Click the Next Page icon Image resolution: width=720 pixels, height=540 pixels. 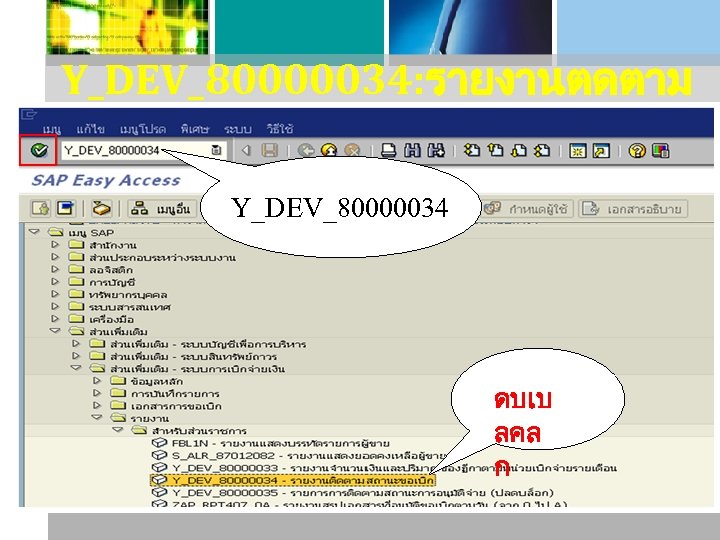[519, 150]
